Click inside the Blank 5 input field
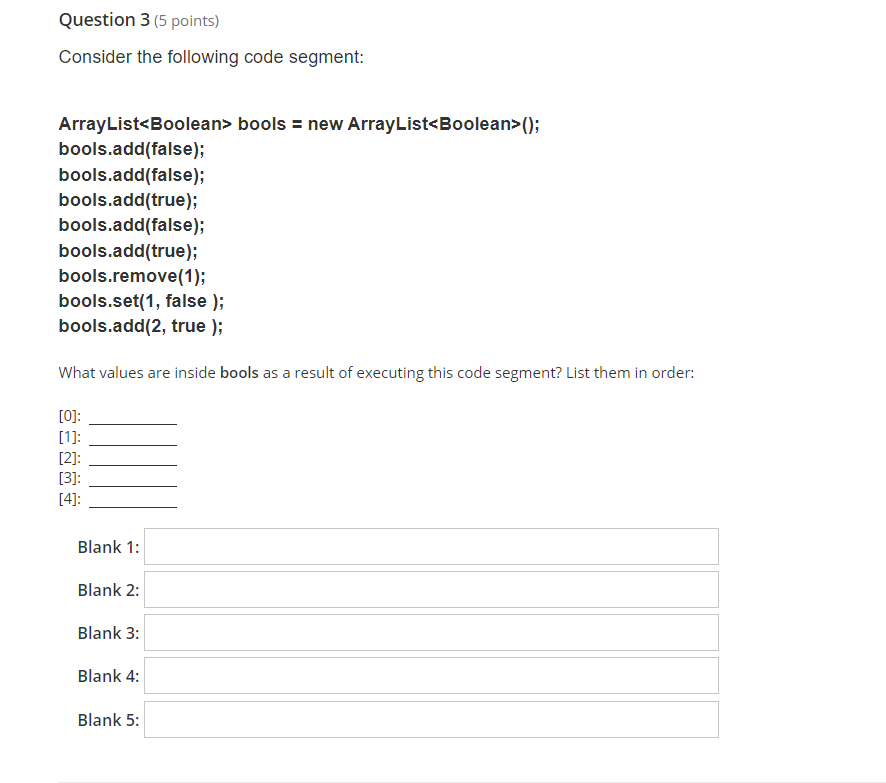This screenshot has height=783, width=886. (430, 719)
